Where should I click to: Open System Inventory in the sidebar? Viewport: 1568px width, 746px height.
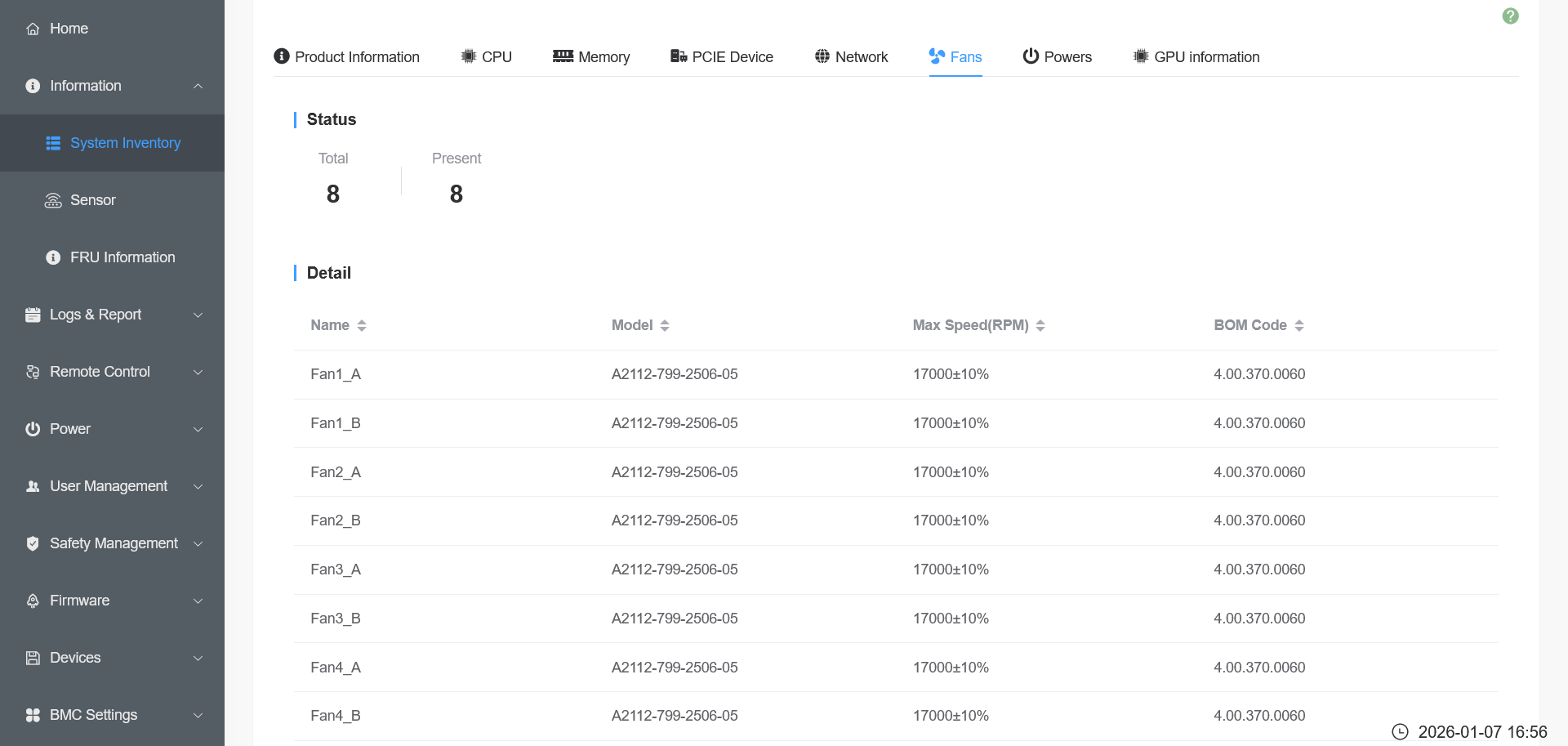(125, 143)
